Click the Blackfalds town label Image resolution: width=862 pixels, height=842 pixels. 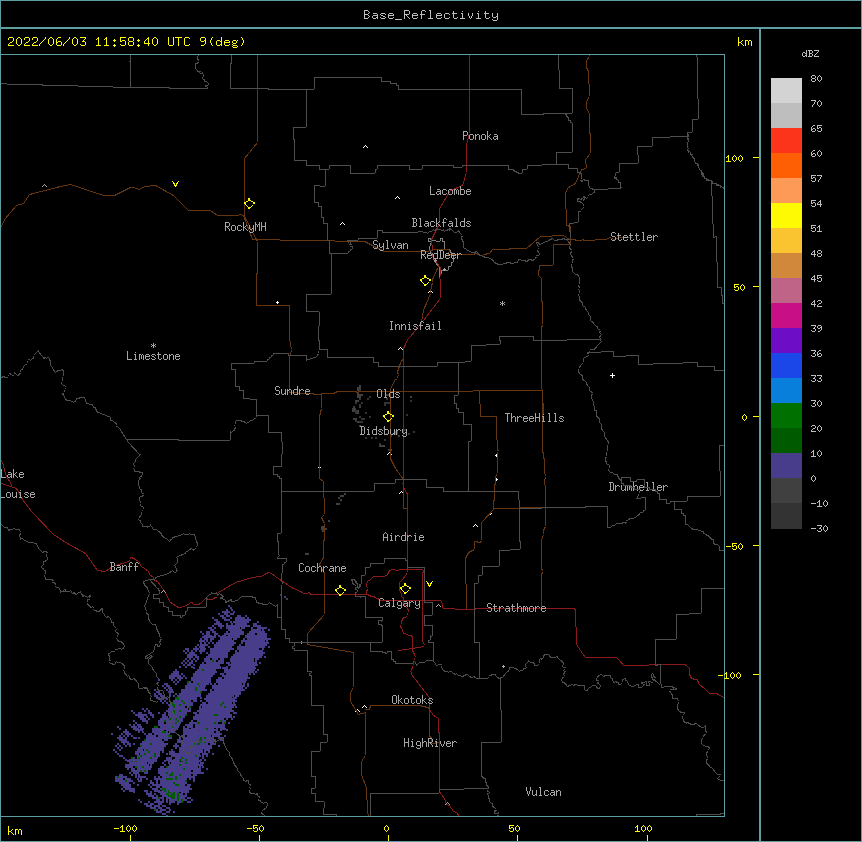tap(441, 223)
